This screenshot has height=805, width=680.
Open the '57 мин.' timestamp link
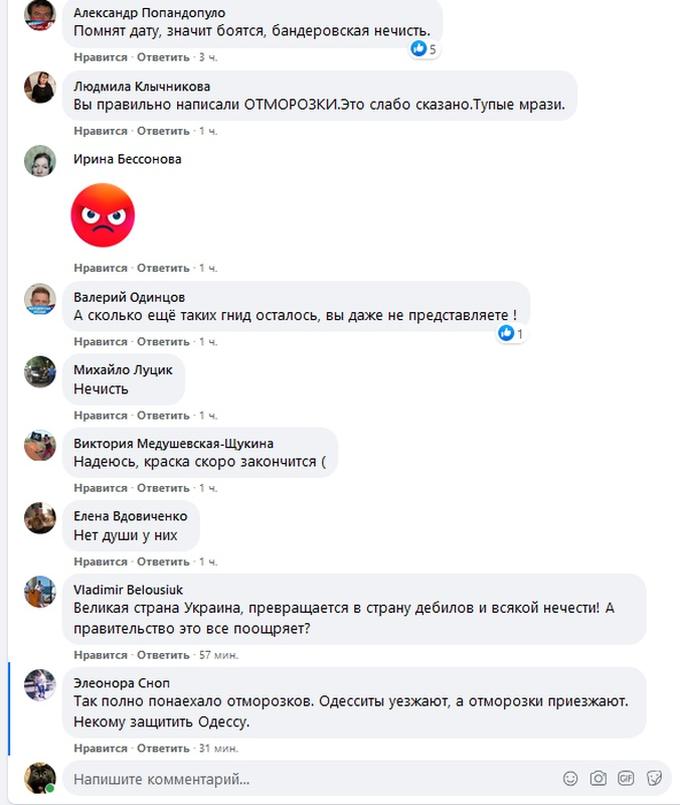219,655
